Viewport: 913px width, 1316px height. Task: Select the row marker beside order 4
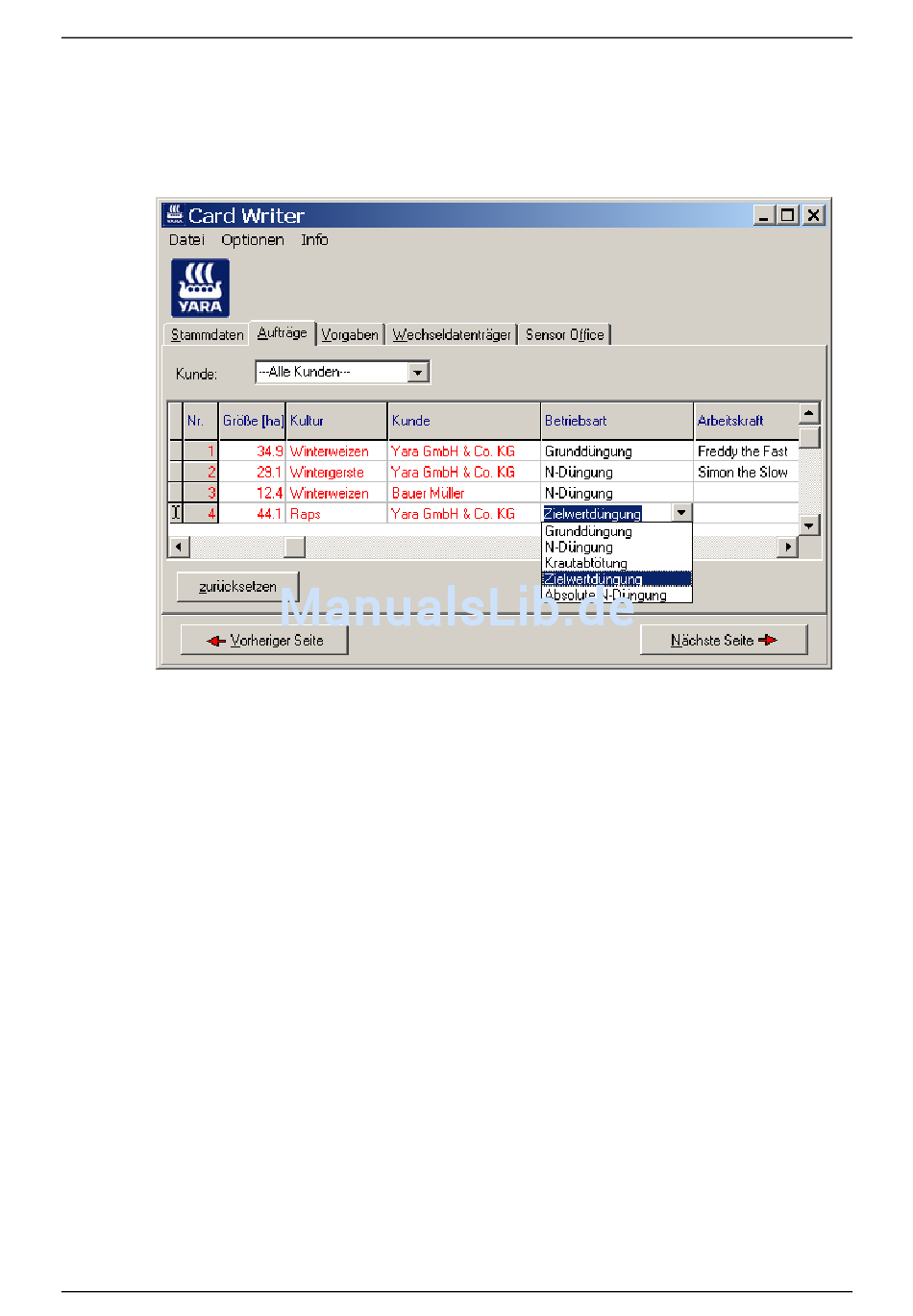[x=176, y=514]
